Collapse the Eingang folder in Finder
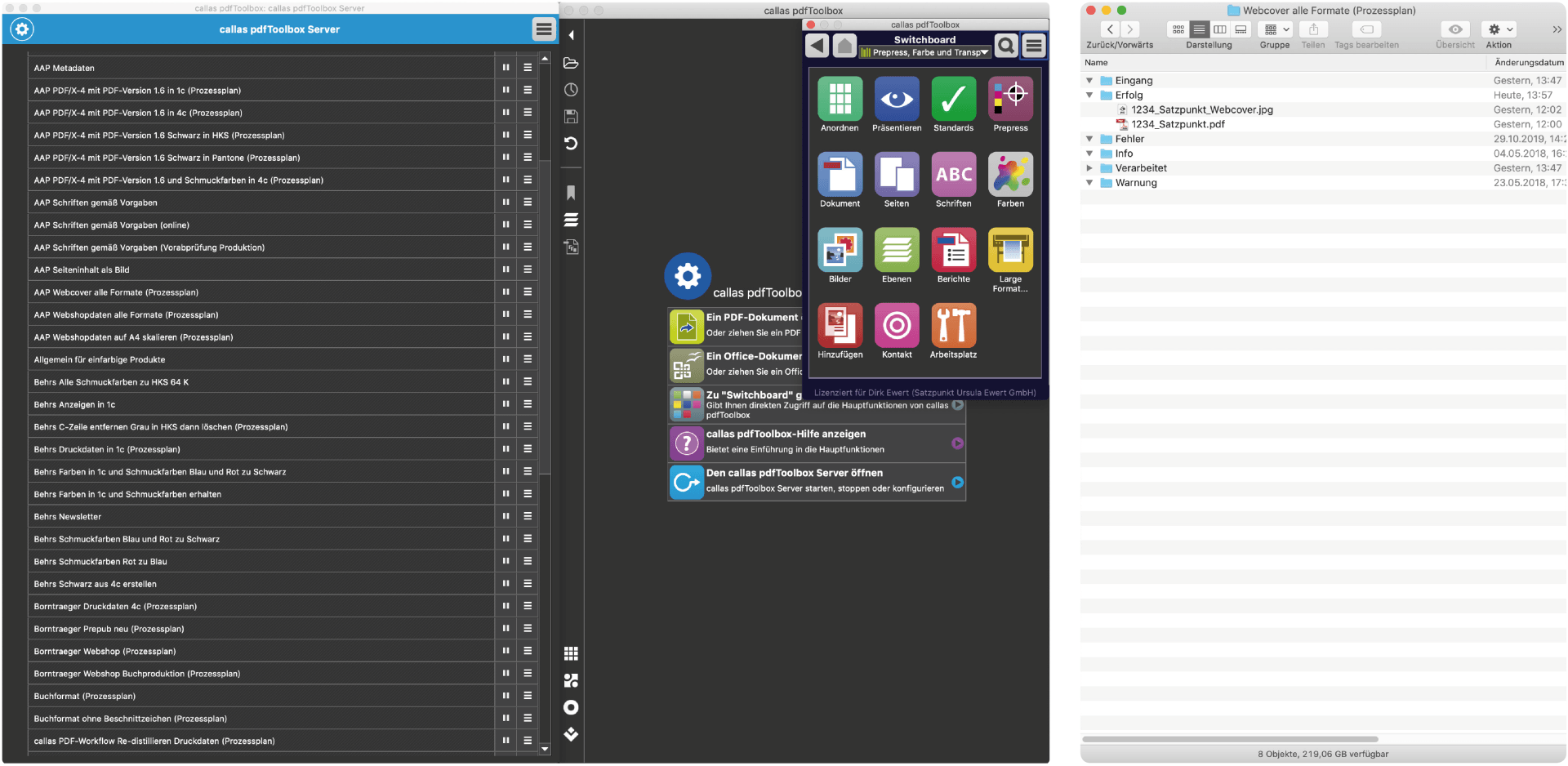The image size is (1568, 766). [1089, 81]
